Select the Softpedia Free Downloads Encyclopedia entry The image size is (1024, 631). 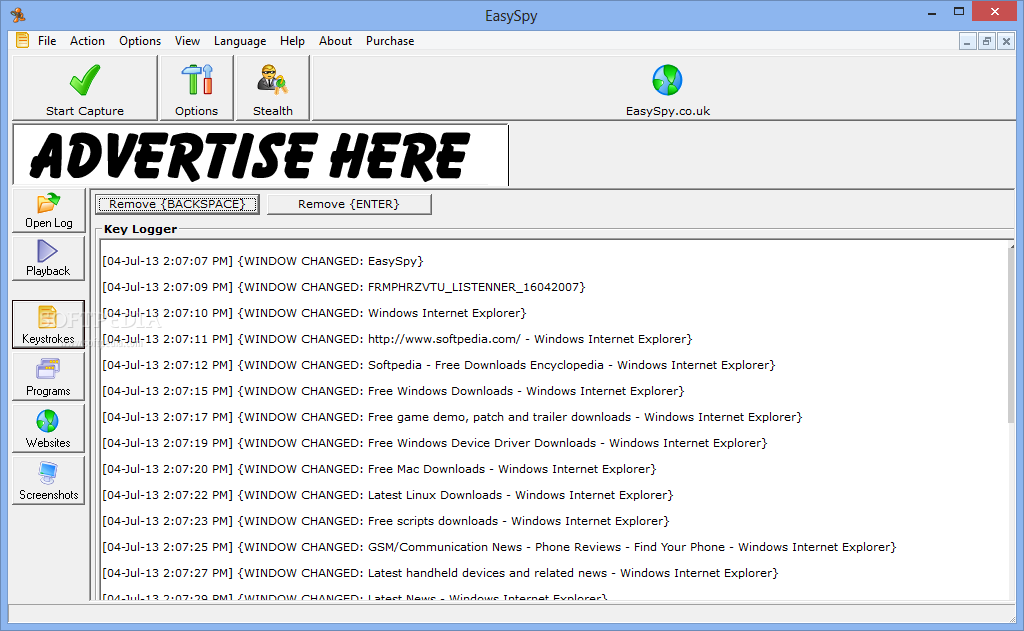[x=439, y=364]
